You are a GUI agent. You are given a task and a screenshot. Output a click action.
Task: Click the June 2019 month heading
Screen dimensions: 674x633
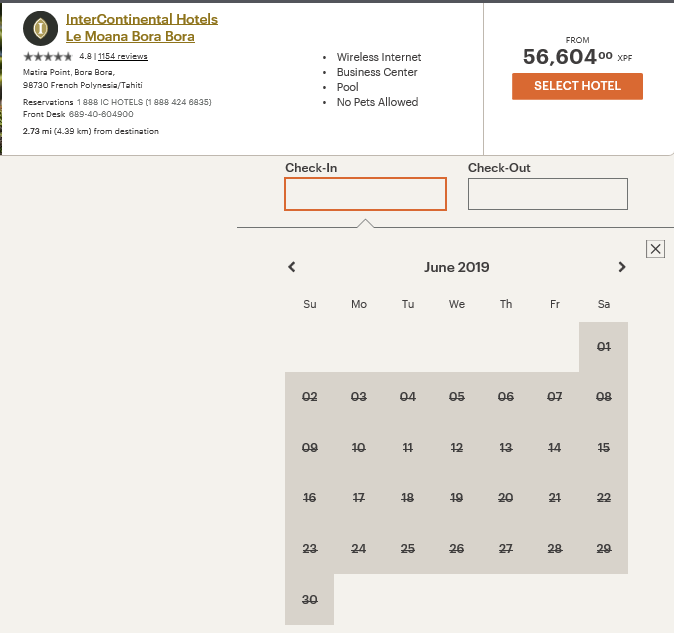tap(456, 267)
